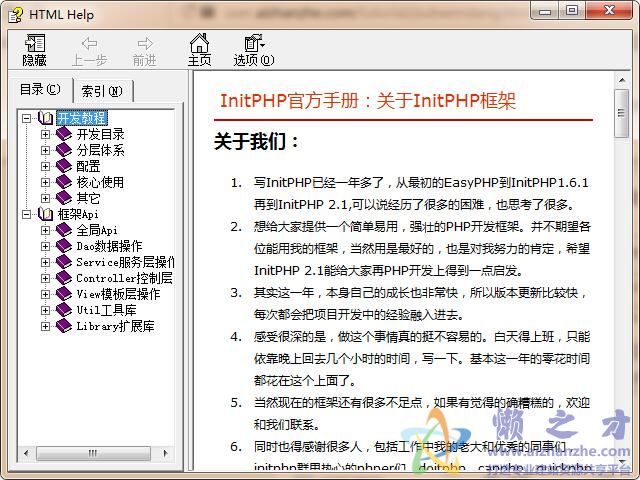Viewport: 640px width, 480px height.
Task: Expand the 其它 node
Action: click(x=45, y=198)
